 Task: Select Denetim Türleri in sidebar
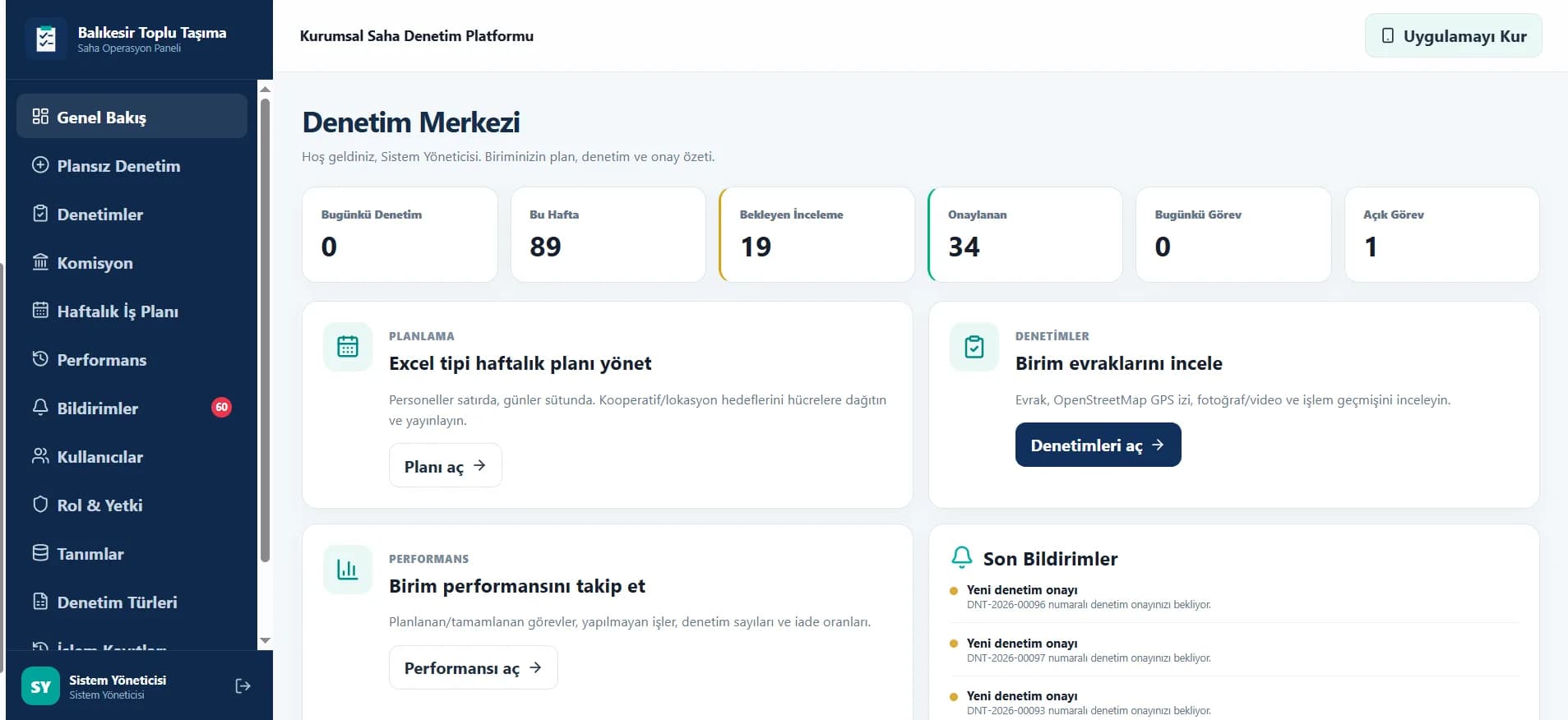click(x=132, y=602)
